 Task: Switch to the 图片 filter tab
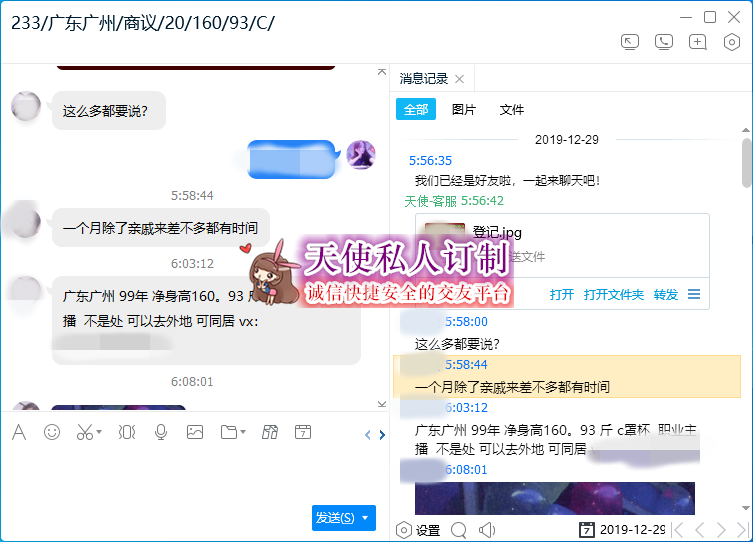[464, 109]
